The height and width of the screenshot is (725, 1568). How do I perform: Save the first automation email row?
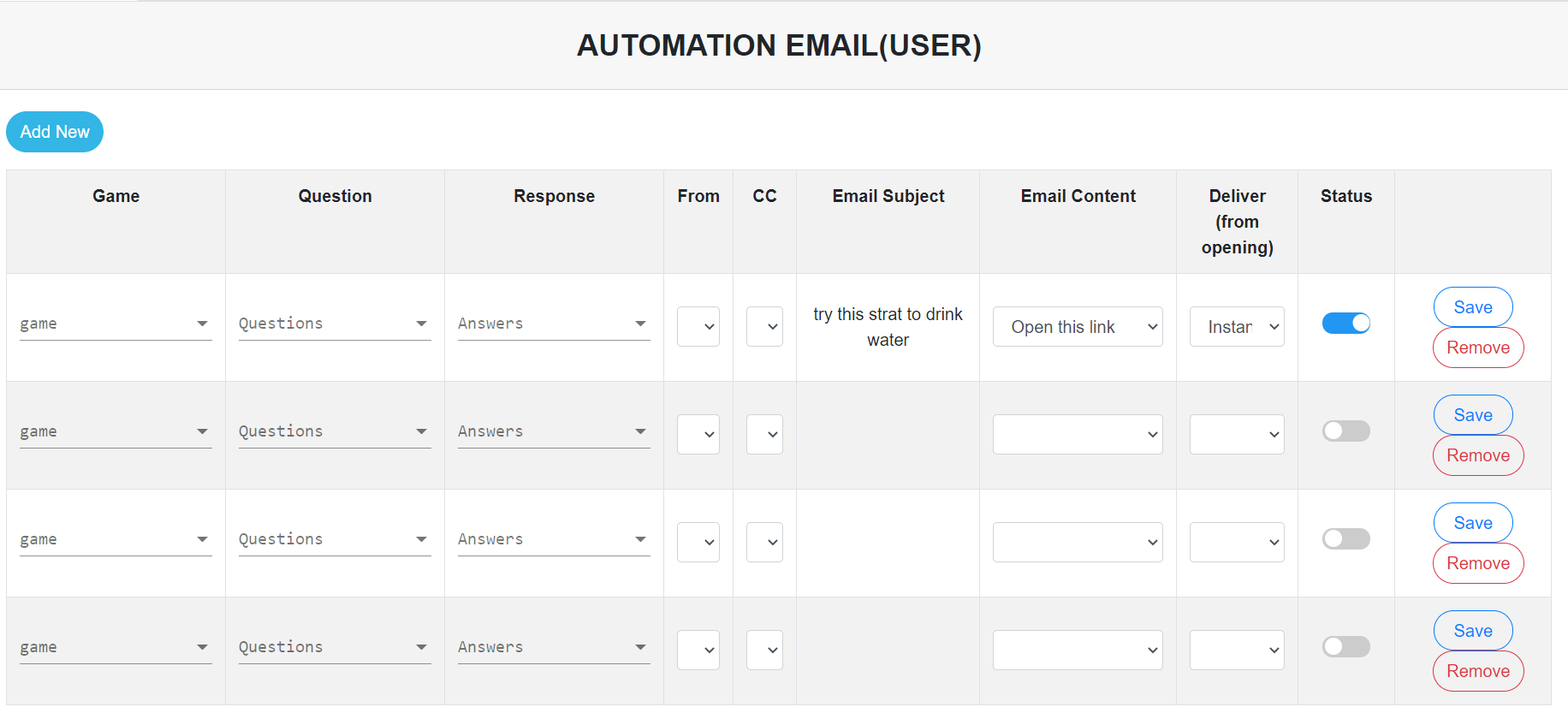pyautogui.click(x=1472, y=307)
